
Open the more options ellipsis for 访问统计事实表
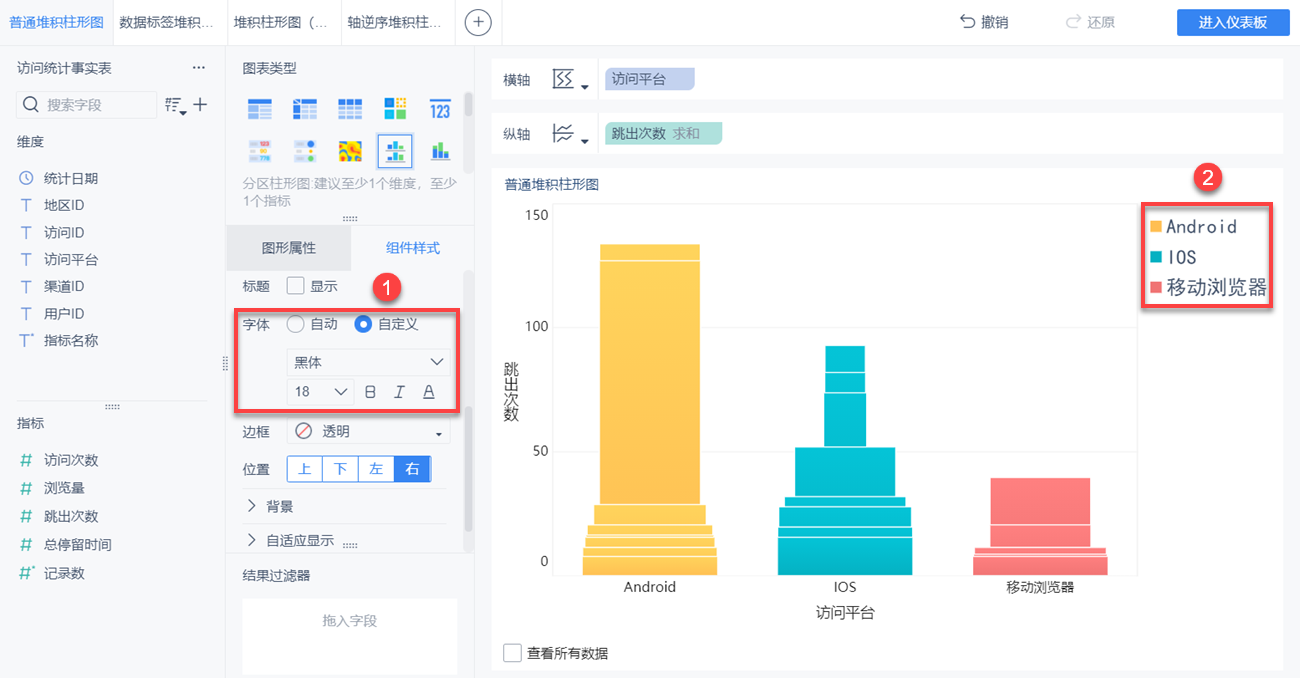pyautogui.click(x=199, y=68)
